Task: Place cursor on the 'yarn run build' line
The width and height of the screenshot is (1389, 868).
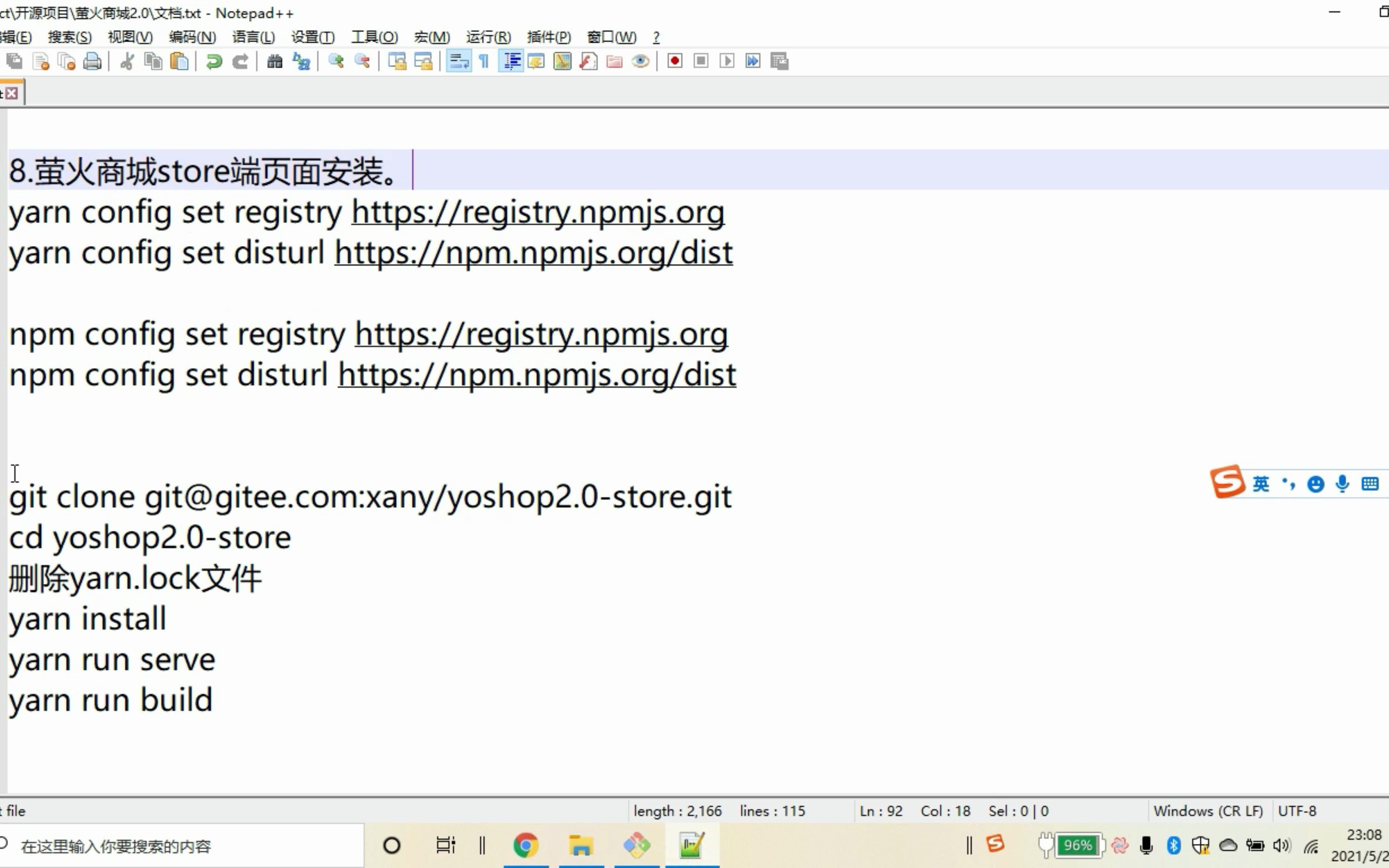Action: click(x=110, y=701)
